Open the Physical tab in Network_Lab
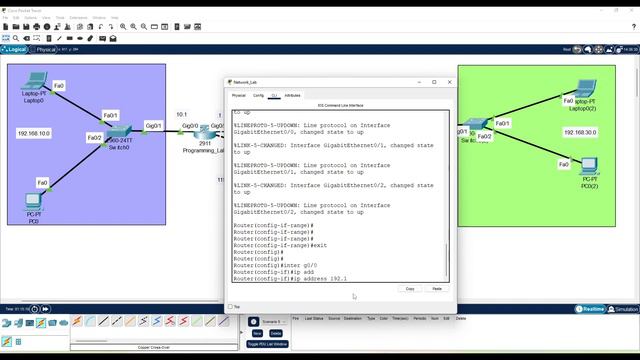The image size is (640, 360). [239, 96]
